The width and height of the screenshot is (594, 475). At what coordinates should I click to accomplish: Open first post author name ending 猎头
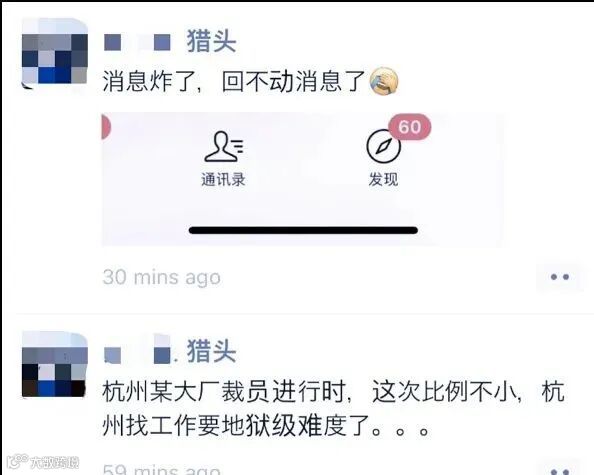tap(170, 41)
